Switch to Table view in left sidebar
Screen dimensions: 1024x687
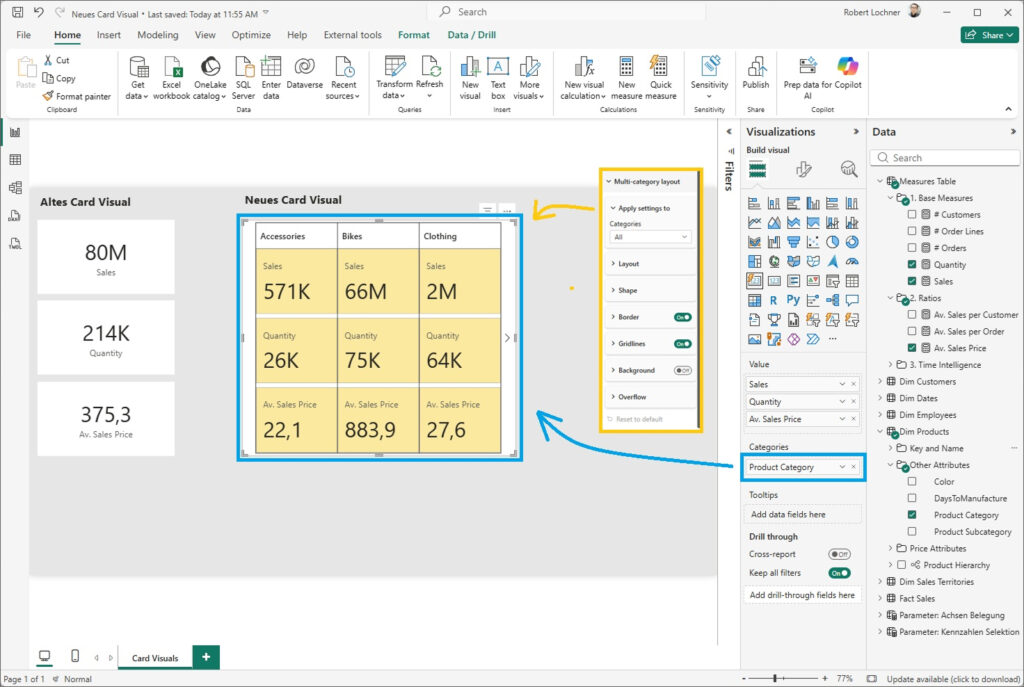[x=15, y=160]
